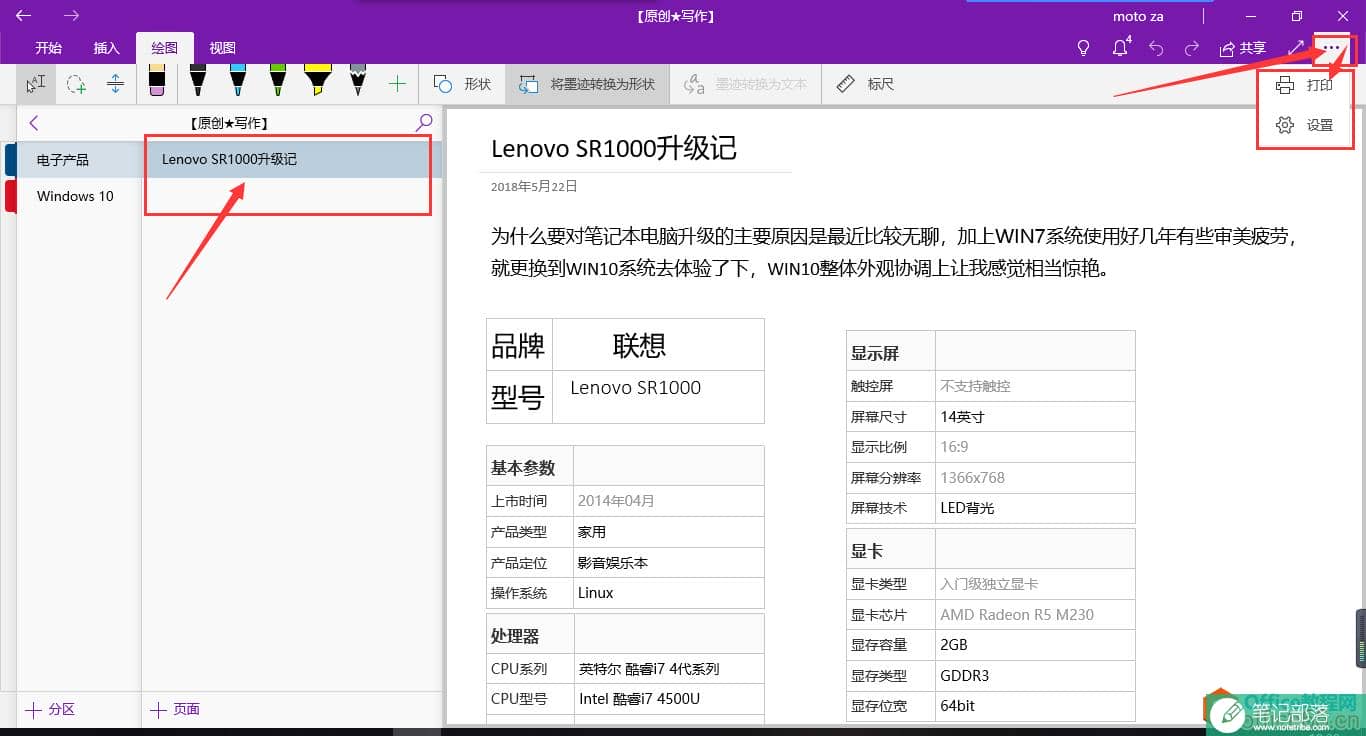
Task: Pick the black pen
Action: (198, 82)
